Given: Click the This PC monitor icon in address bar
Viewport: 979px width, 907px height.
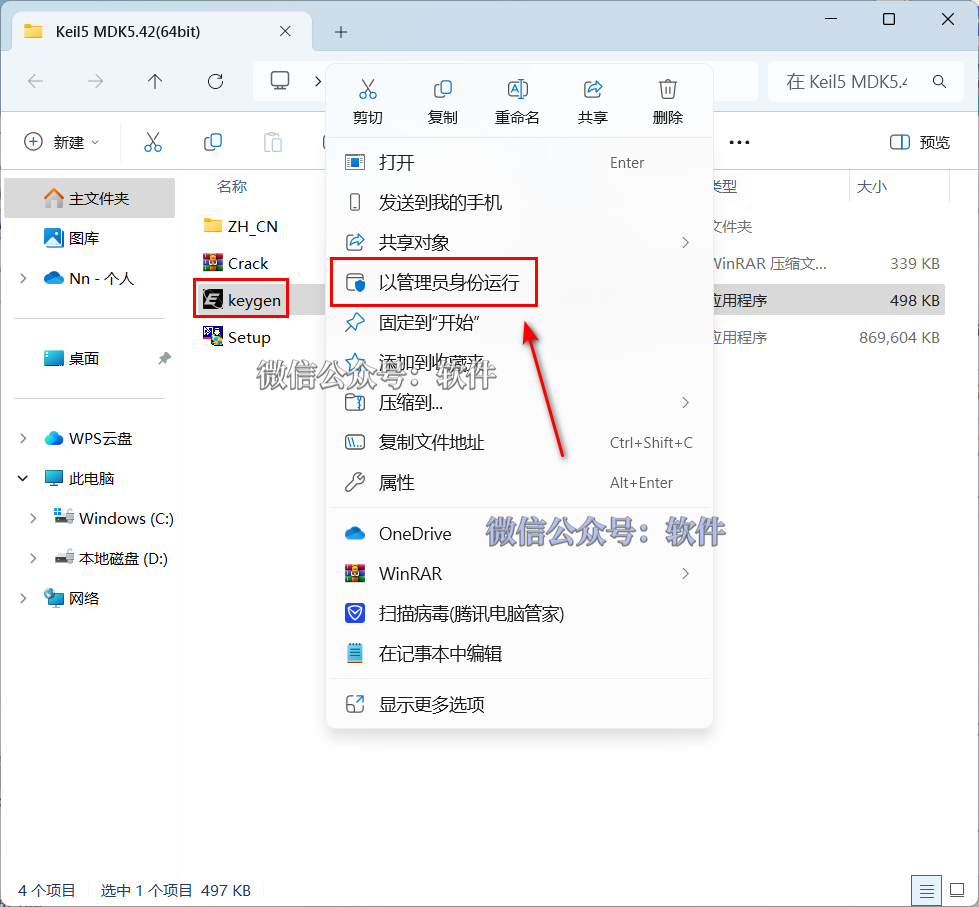Looking at the screenshot, I should (280, 81).
